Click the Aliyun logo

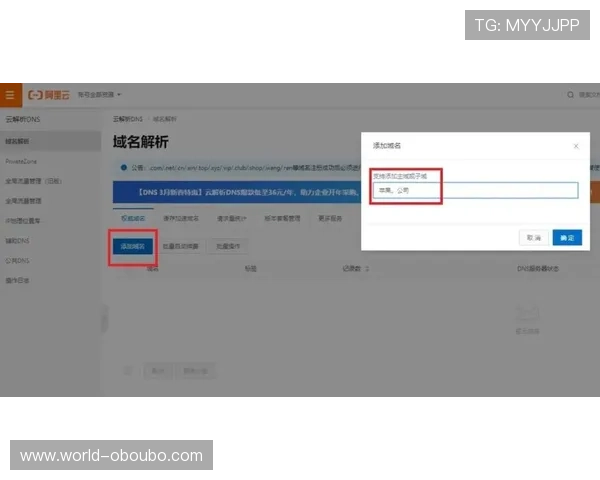(x=49, y=95)
